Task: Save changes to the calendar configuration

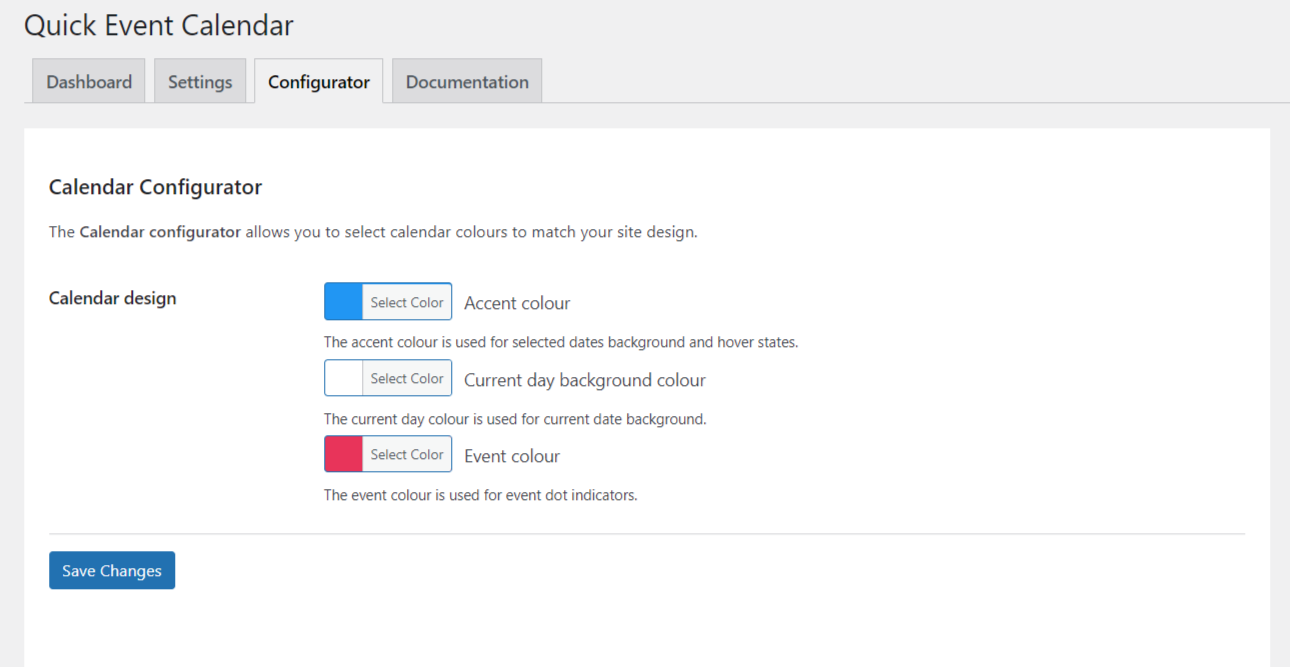Action: pos(112,570)
